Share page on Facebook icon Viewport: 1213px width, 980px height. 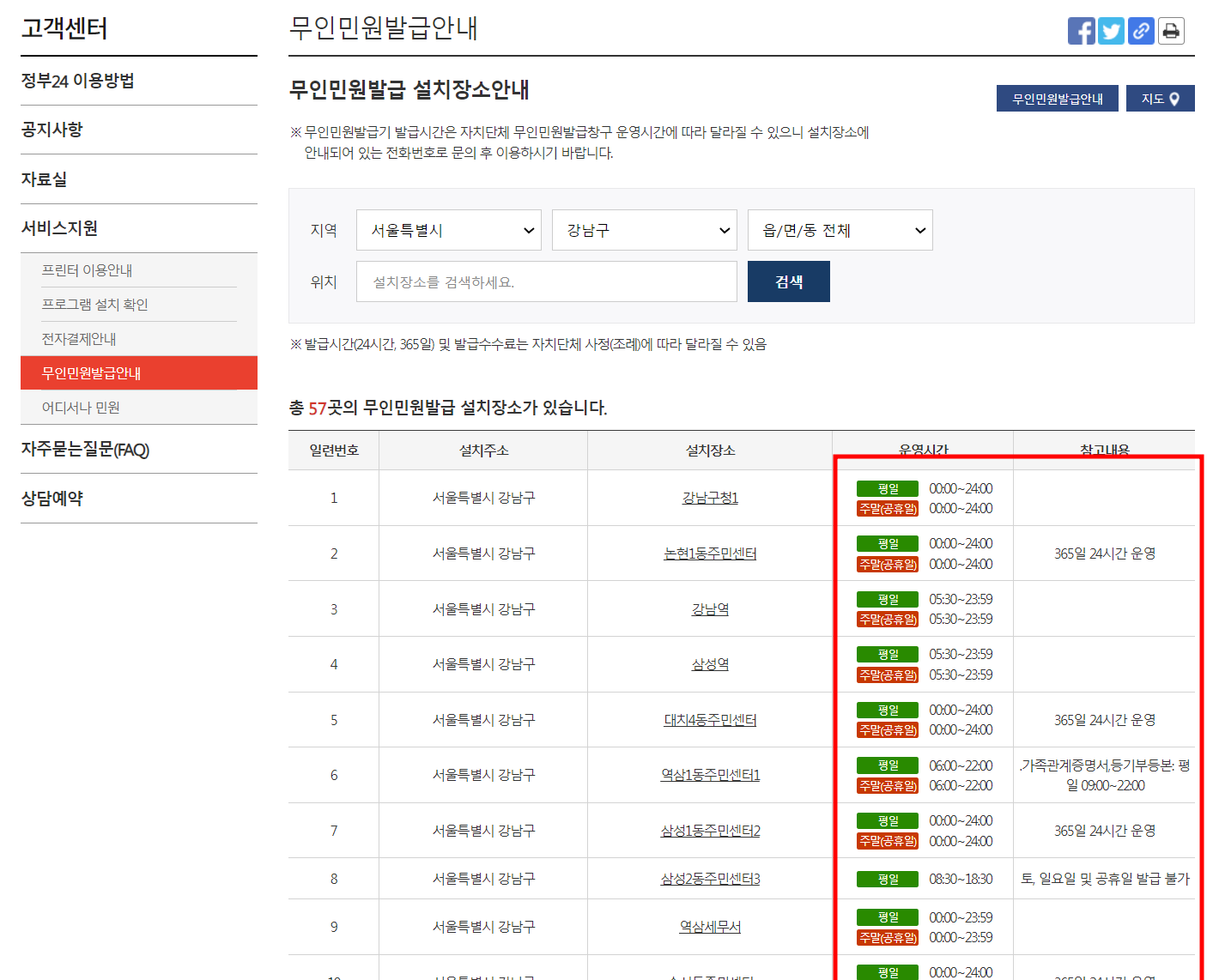[1082, 31]
